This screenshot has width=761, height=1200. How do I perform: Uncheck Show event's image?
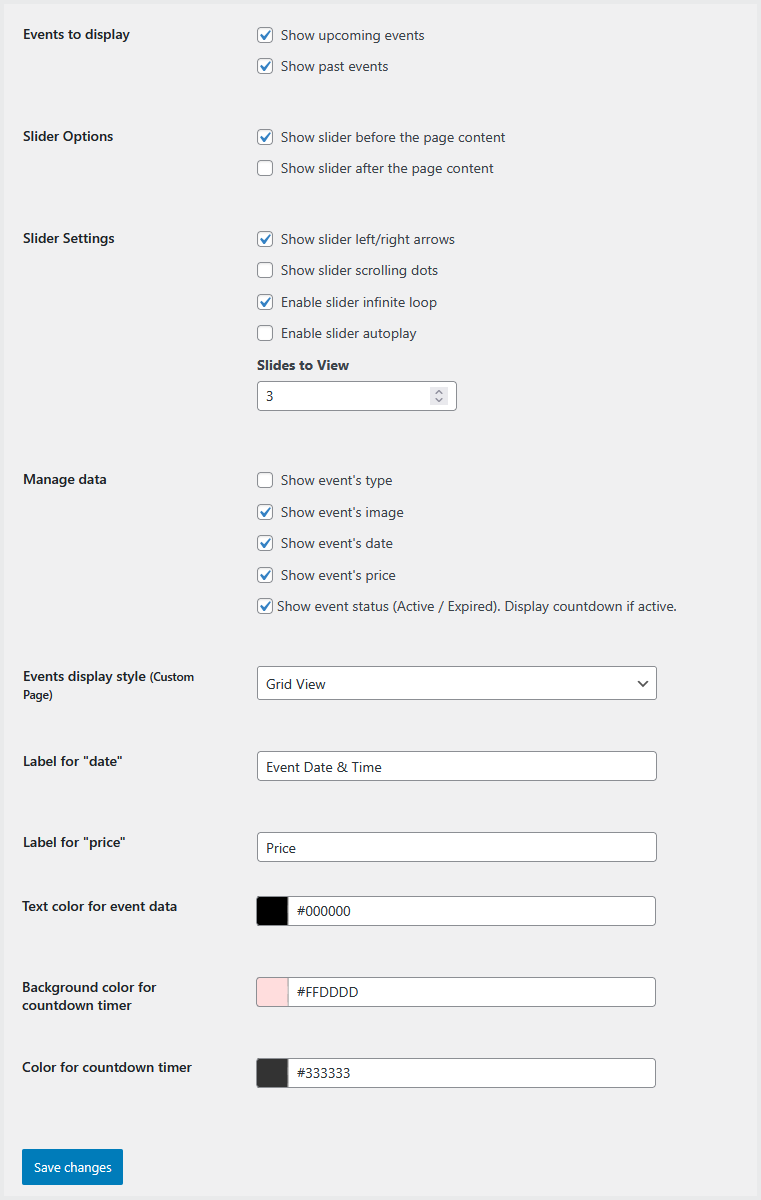pos(265,513)
